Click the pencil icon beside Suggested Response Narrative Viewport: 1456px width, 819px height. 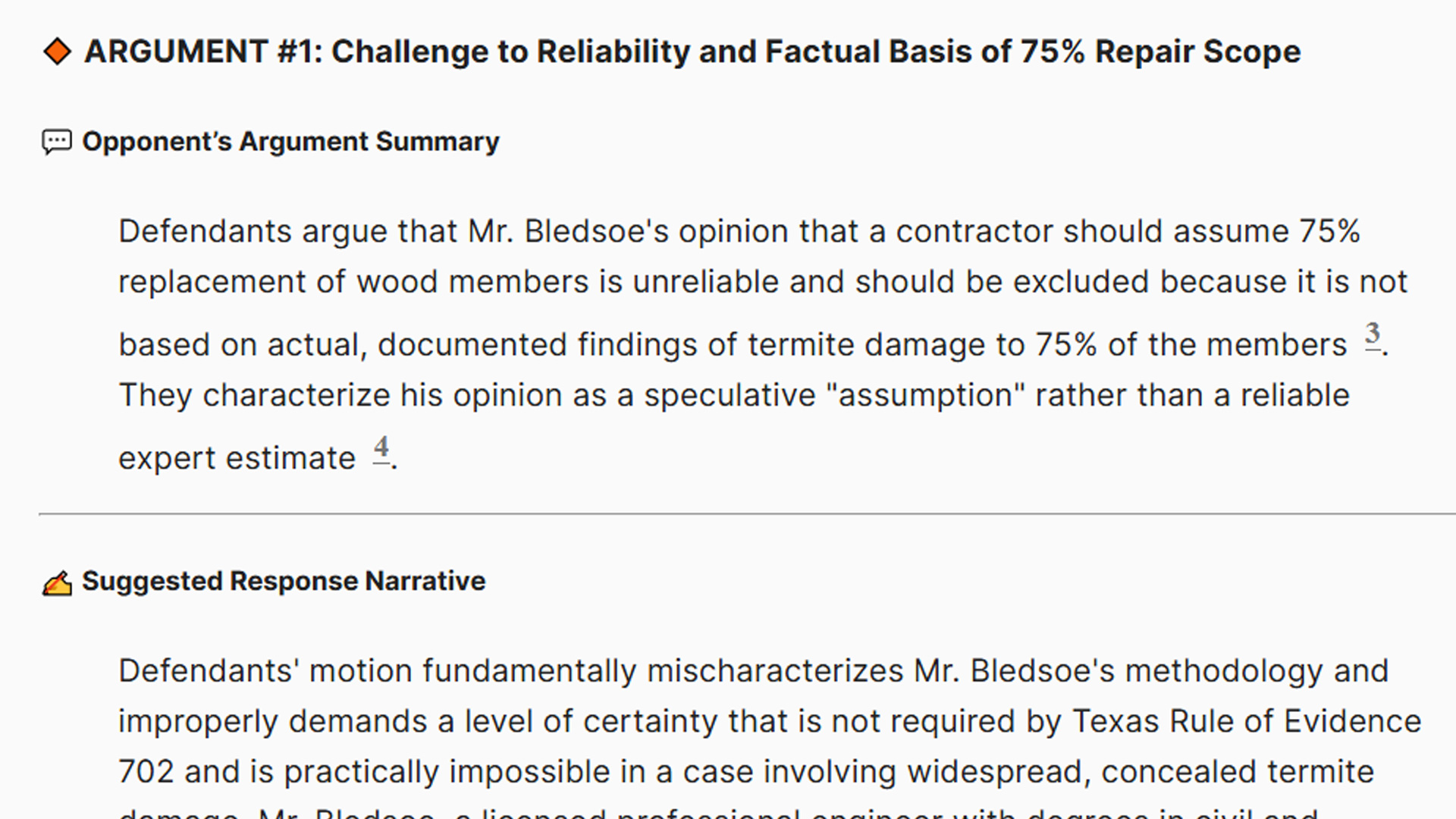coord(57,582)
